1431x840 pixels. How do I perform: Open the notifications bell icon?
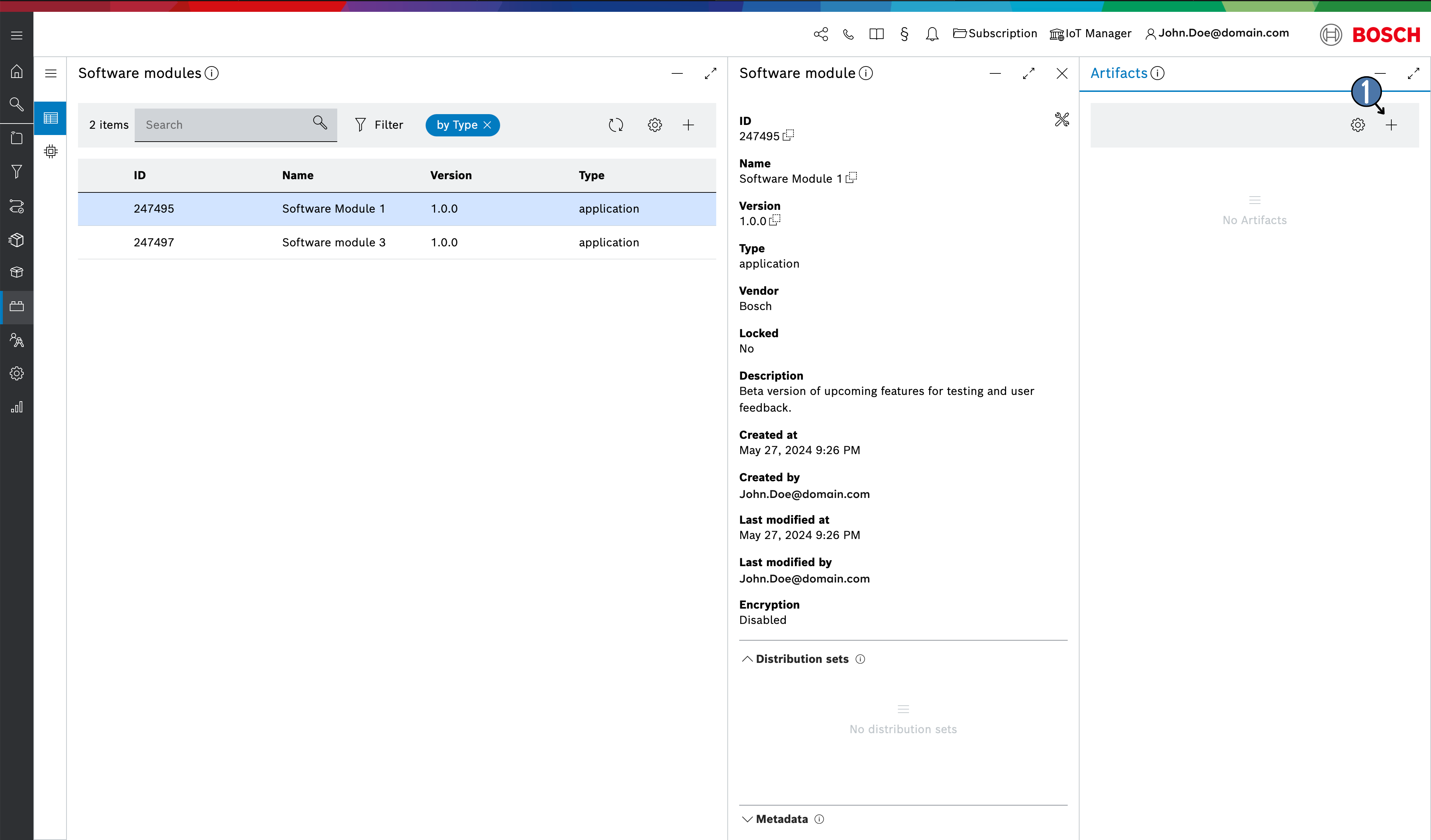tap(932, 34)
